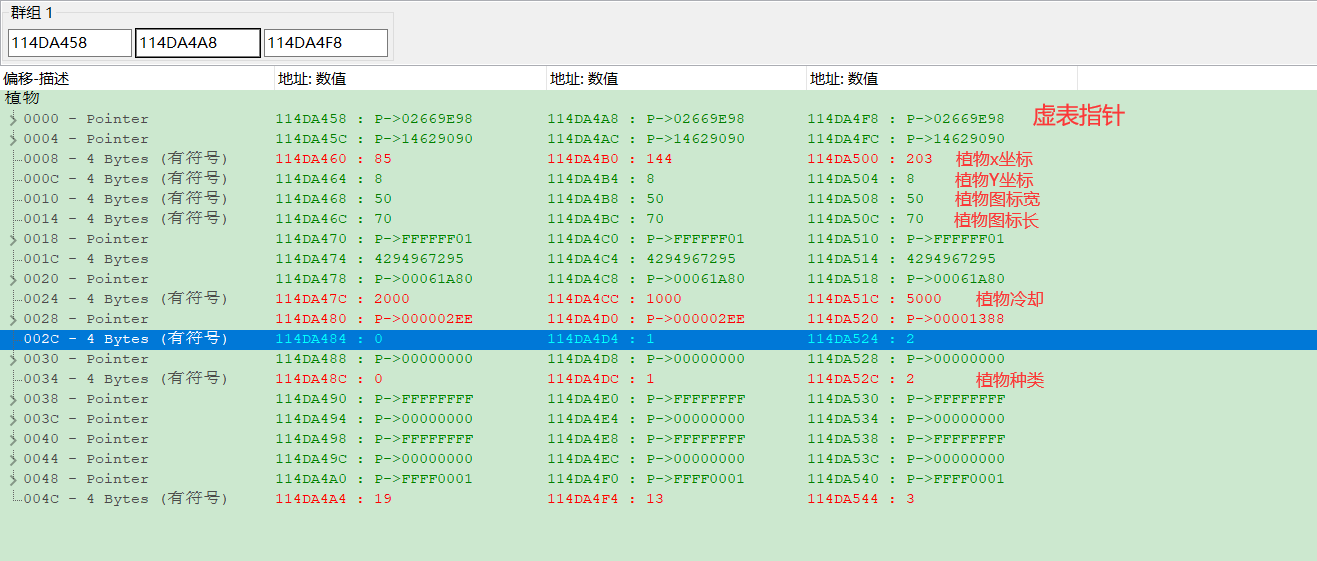Click the 114DA4F8 address input field
This screenshot has height=561, width=1317.
[x=326, y=43]
